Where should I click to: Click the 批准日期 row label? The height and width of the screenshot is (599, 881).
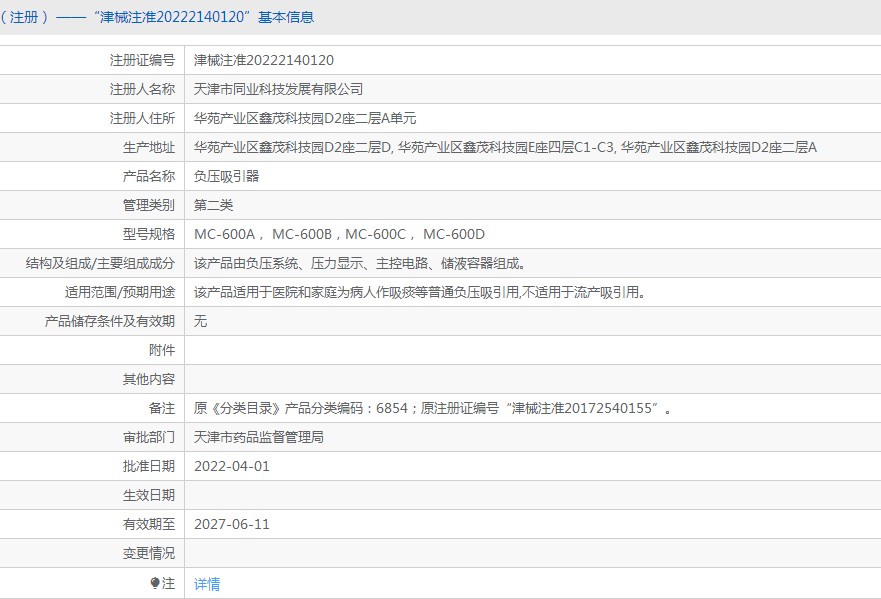[149, 466]
